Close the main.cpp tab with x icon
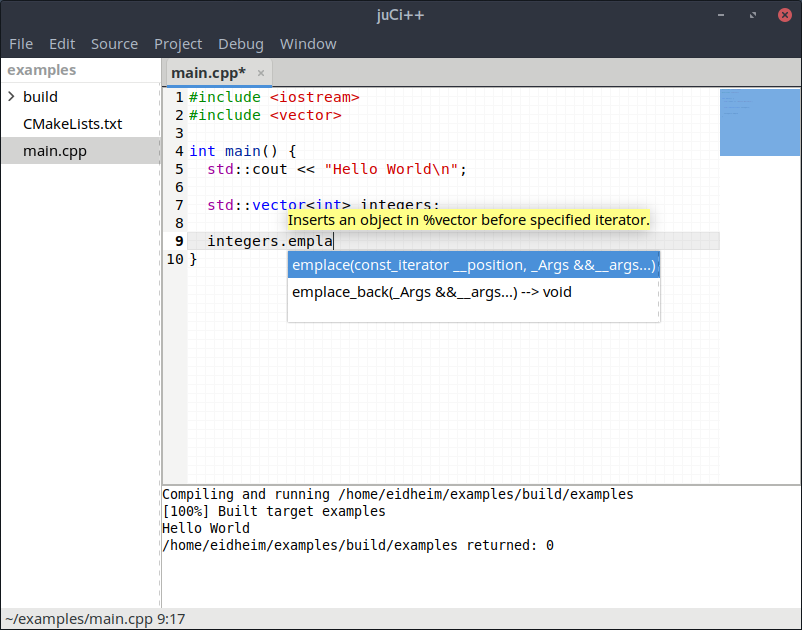The height and width of the screenshot is (630, 802). click(x=261, y=73)
